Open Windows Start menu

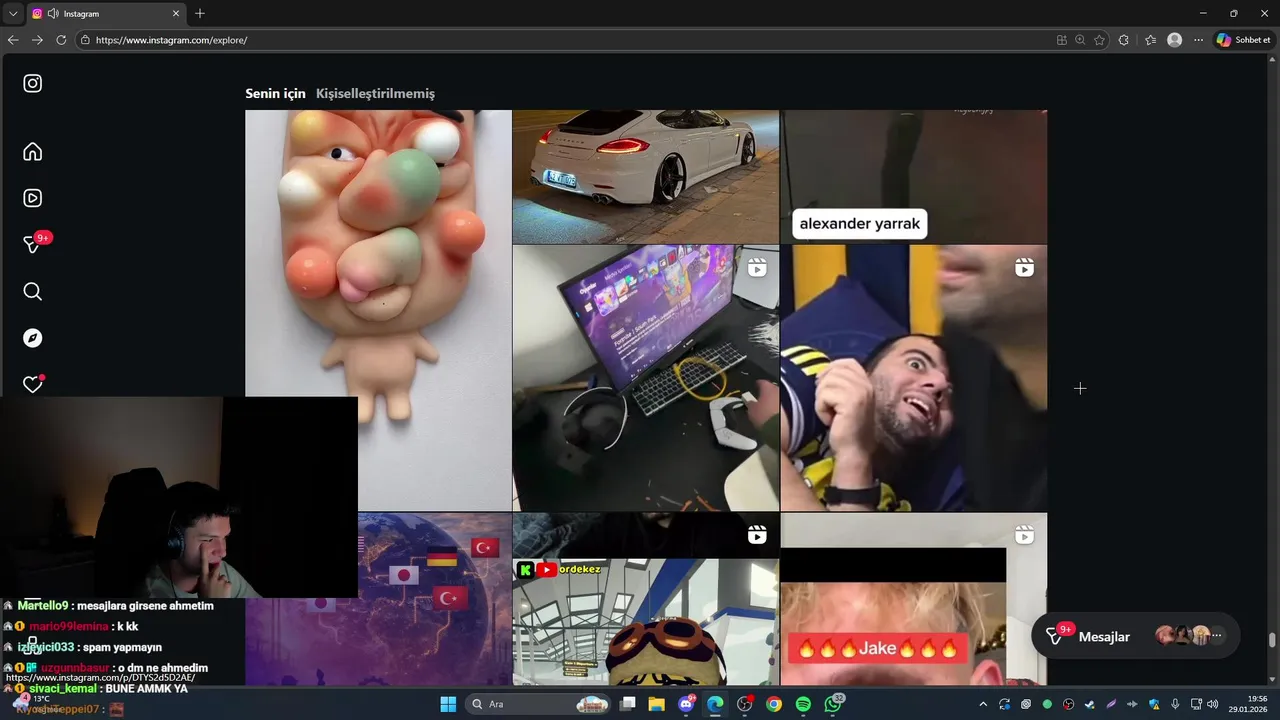click(x=448, y=704)
